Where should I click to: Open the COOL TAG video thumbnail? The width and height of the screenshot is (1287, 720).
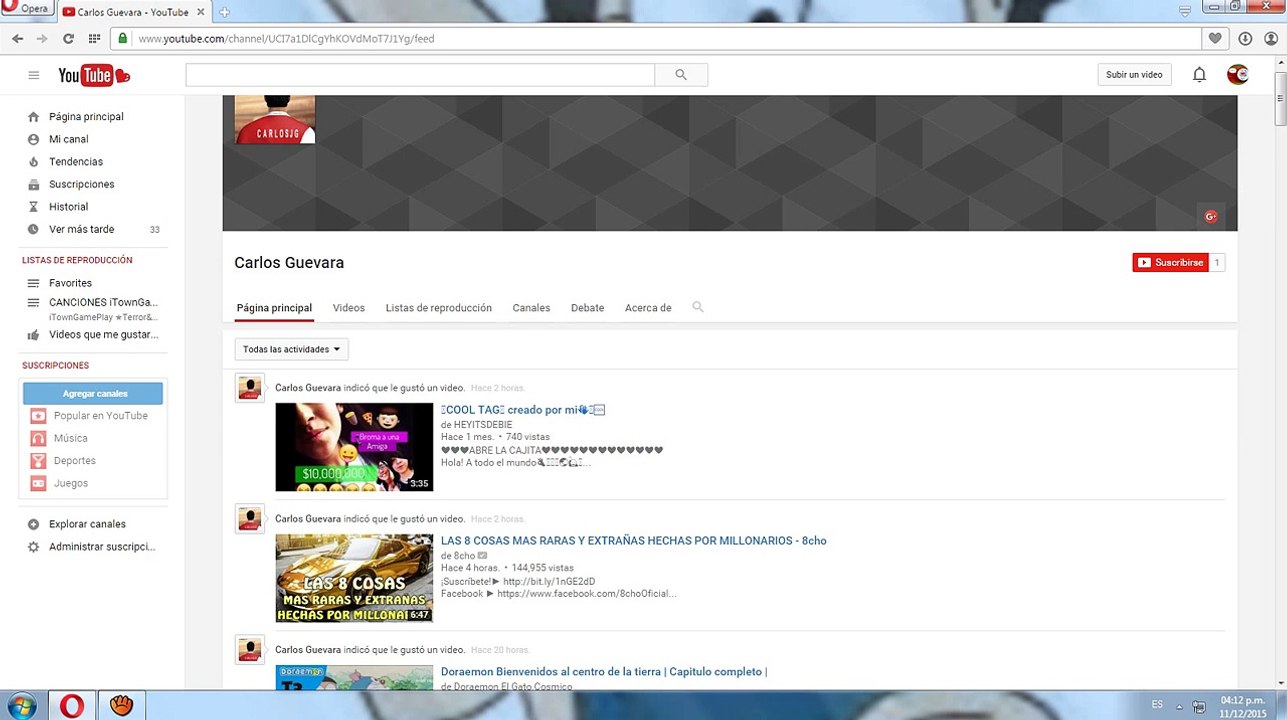click(354, 447)
